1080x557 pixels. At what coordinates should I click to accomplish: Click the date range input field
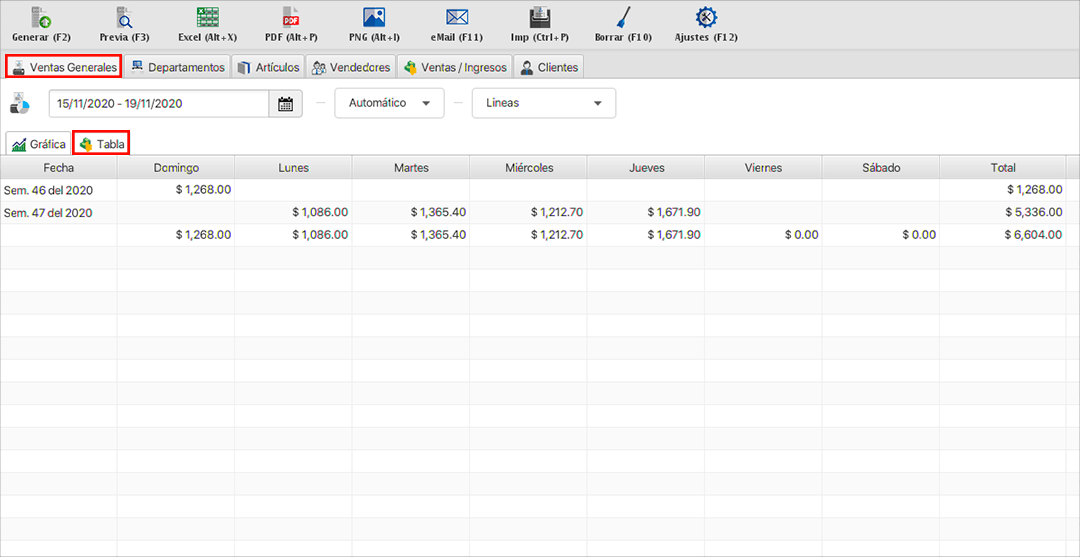click(160, 104)
